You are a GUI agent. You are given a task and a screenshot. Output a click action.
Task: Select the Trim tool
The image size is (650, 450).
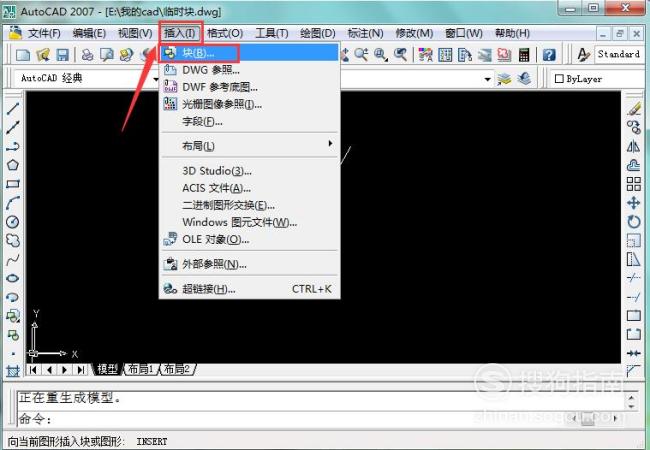coord(634,278)
